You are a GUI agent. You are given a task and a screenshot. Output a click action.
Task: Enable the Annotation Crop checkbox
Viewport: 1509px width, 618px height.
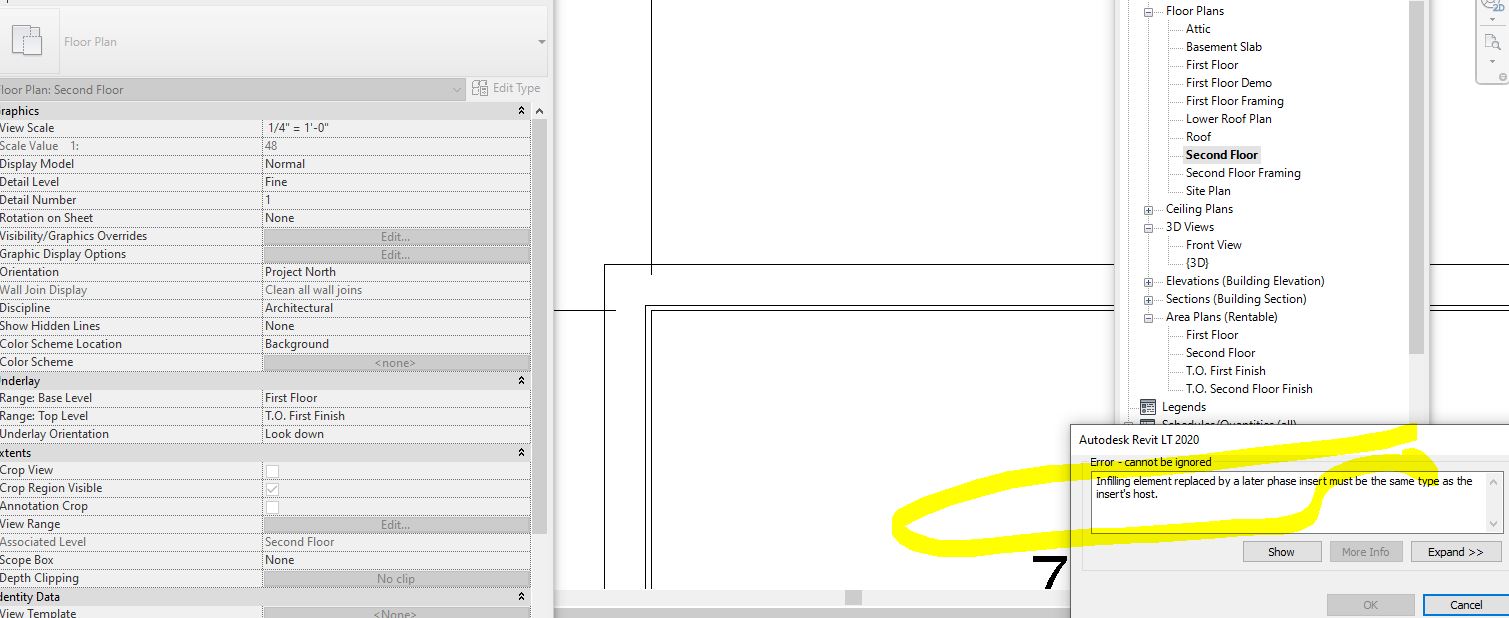point(272,507)
